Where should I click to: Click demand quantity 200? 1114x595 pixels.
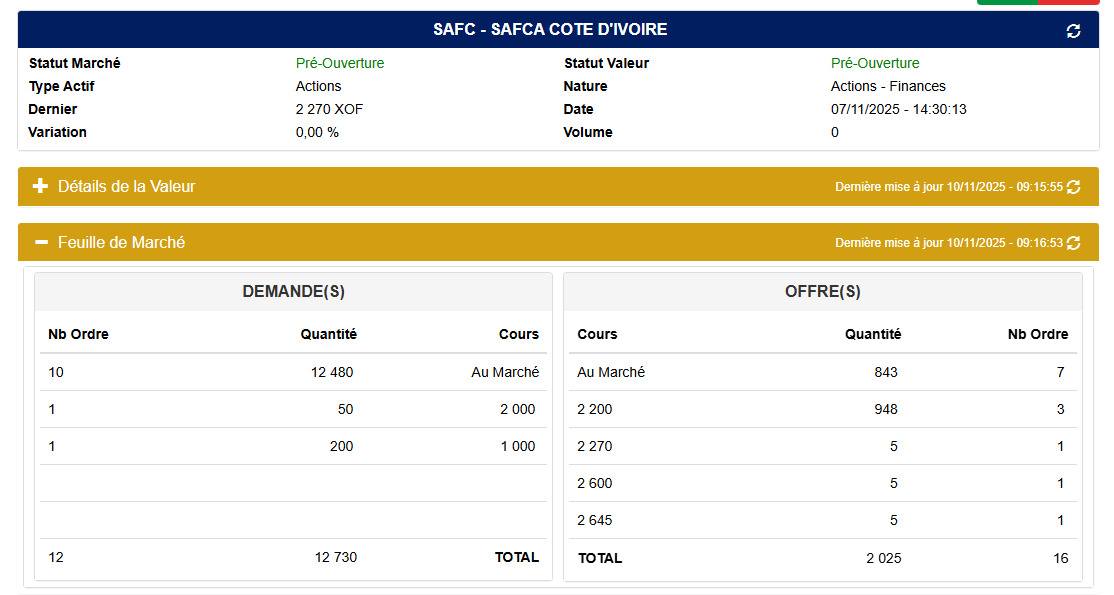pyautogui.click(x=341, y=446)
